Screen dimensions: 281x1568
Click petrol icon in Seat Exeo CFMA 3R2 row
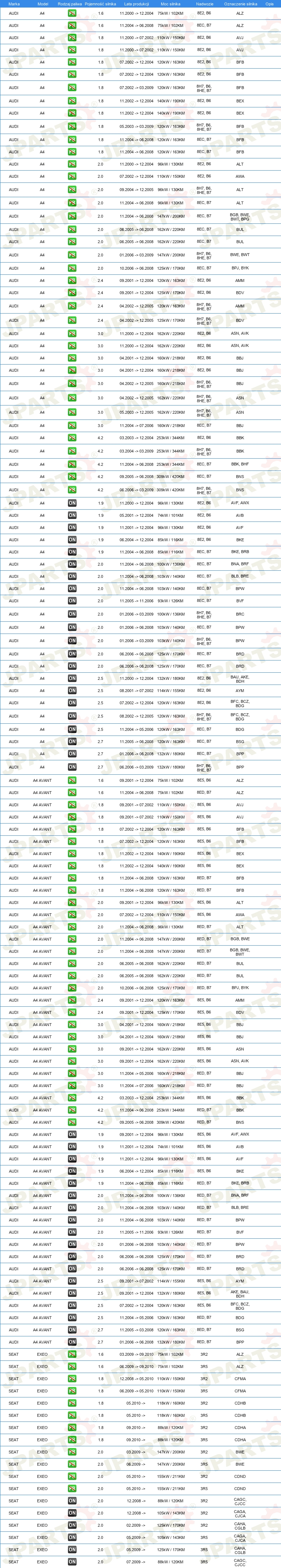[x=72, y=1379]
